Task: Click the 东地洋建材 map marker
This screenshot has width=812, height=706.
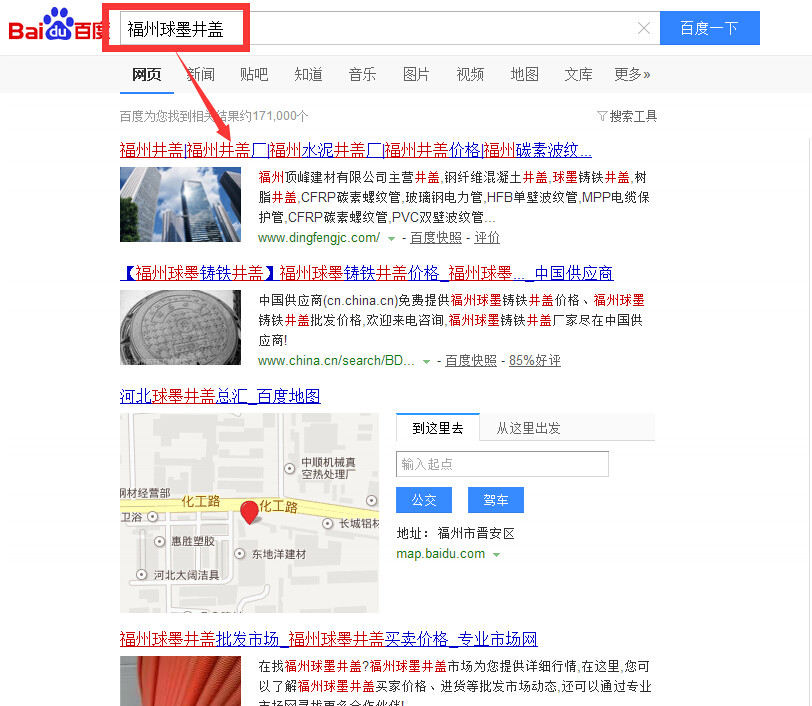Action: (x=239, y=554)
